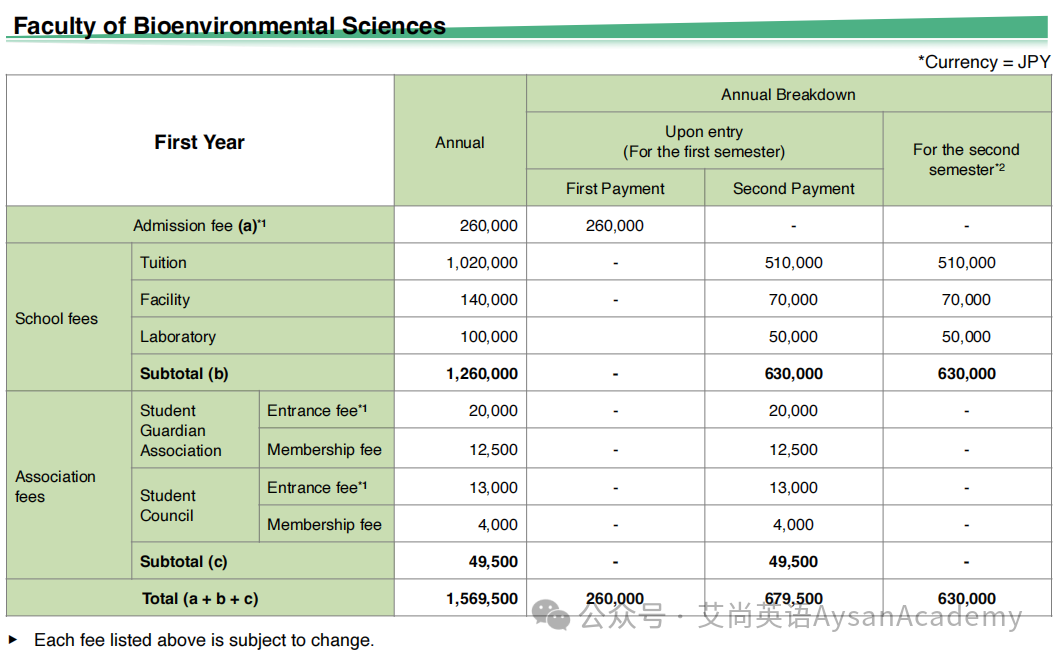The width and height of the screenshot is (1056, 658).
Task: Select the "Subtotal (c)" row label
Action: point(183,562)
